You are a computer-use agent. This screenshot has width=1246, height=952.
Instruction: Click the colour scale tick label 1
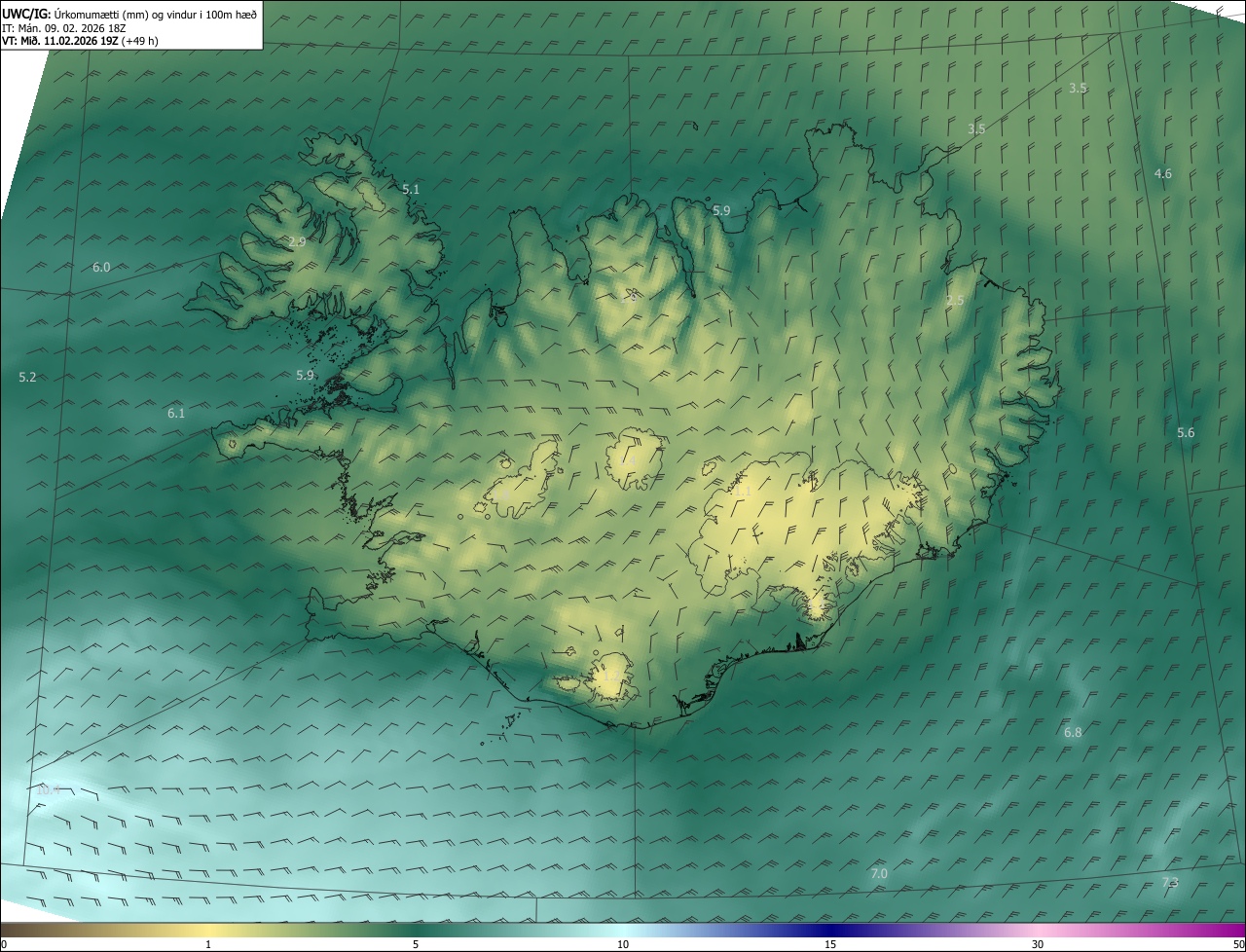pos(208,944)
